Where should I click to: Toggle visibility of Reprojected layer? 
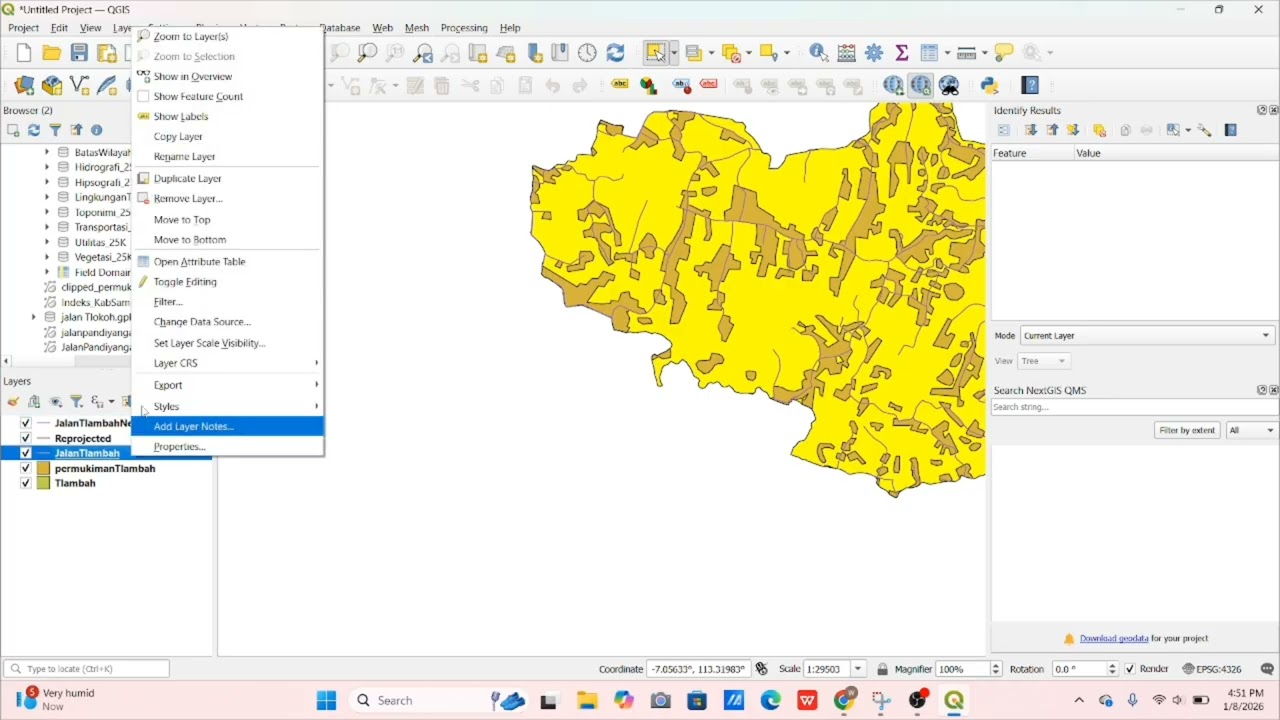pos(26,438)
